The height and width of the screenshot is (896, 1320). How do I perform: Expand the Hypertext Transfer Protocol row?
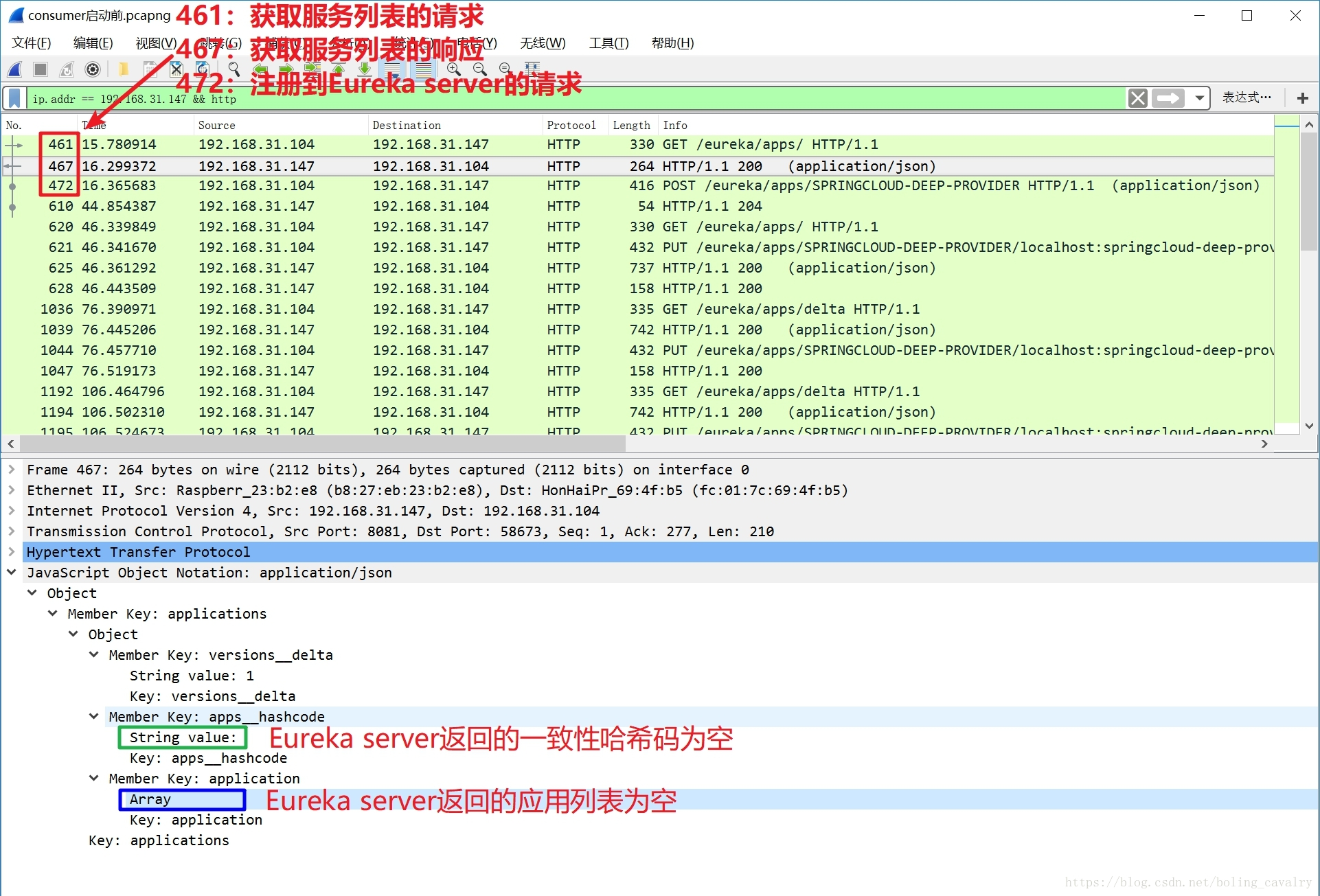(x=12, y=552)
